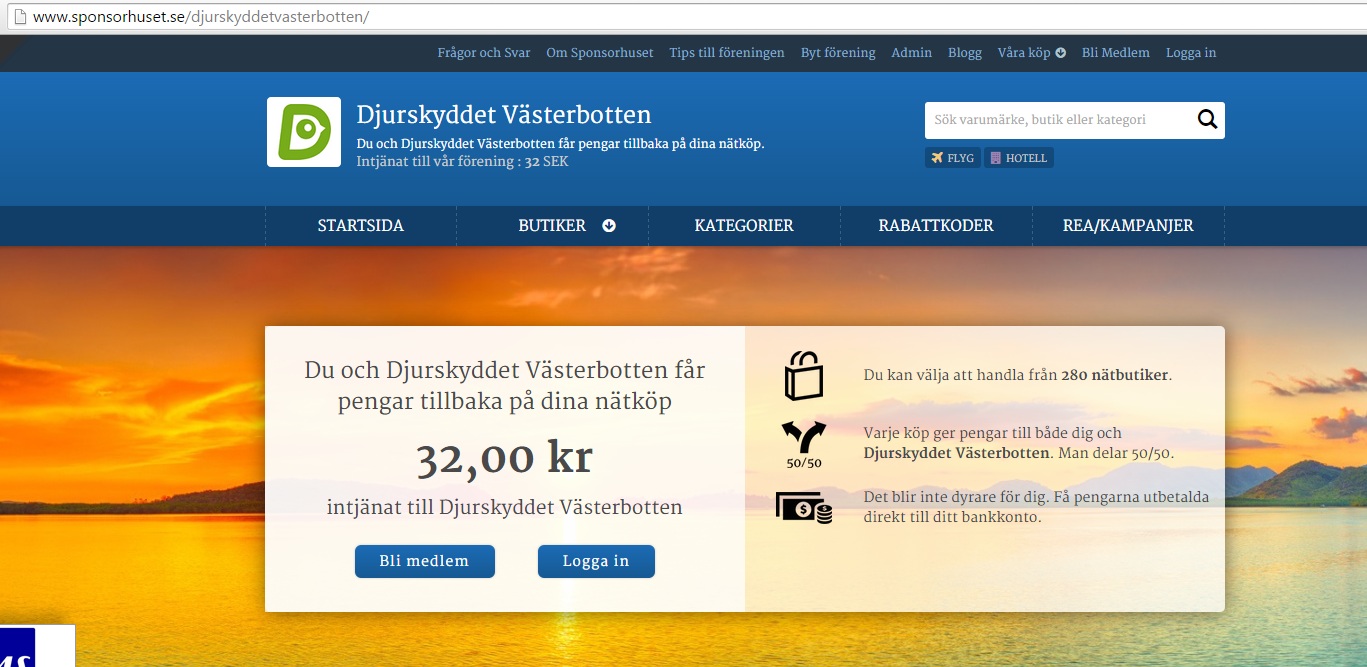Open the KATEGORIER menu item
The image size is (1367, 667).
point(744,226)
